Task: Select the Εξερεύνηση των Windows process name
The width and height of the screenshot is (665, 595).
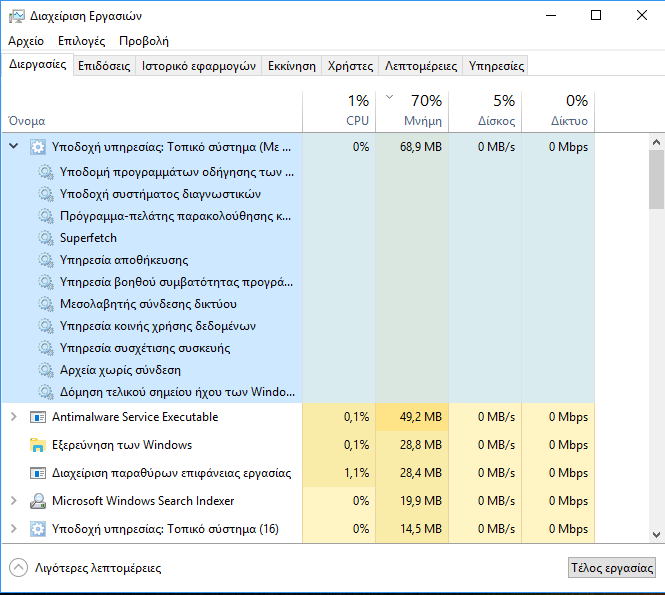Action: point(122,445)
